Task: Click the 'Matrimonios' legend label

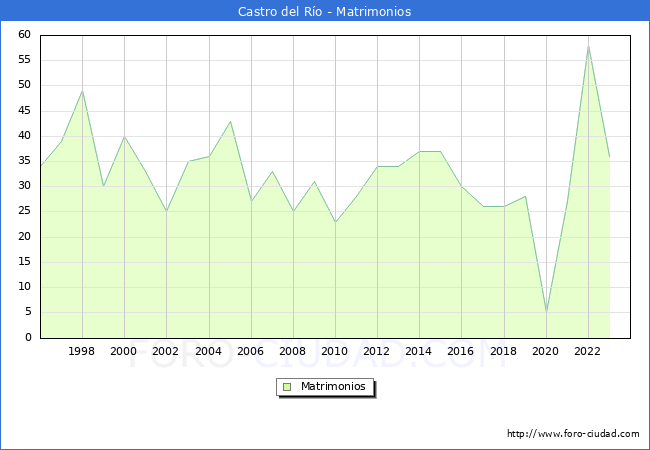Action: point(333,386)
